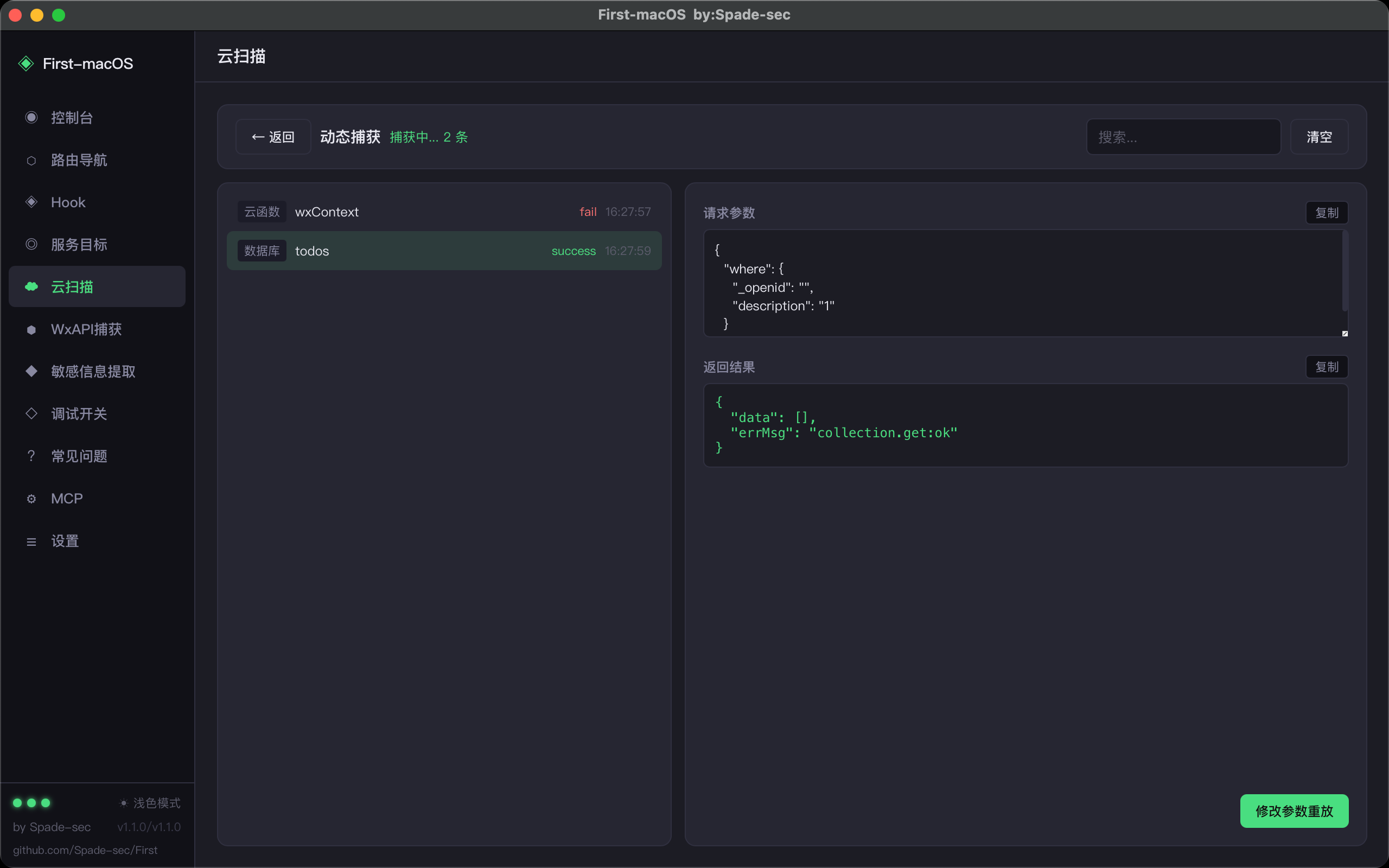The width and height of the screenshot is (1389, 868).
Task: Click the 控制台 sidebar icon
Action: 31,117
